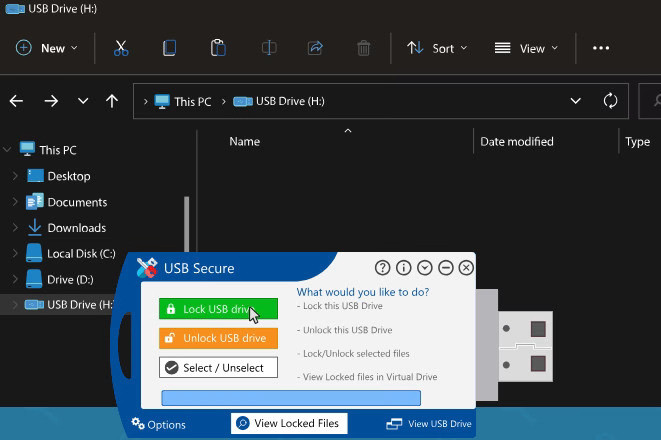
Task: Open USB Secure help question mark icon
Action: click(x=382, y=268)
